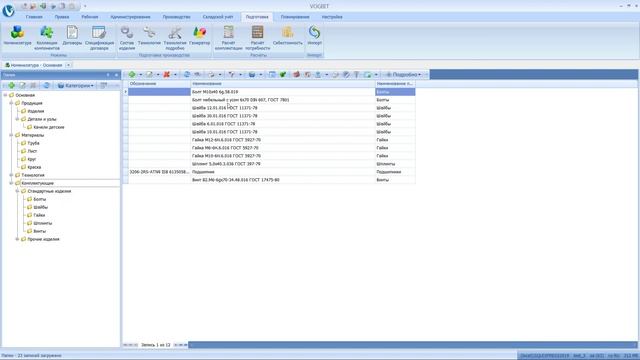640x360 pixels.
Task: Click the edit folder icon in folders panel
Action: 22,85
